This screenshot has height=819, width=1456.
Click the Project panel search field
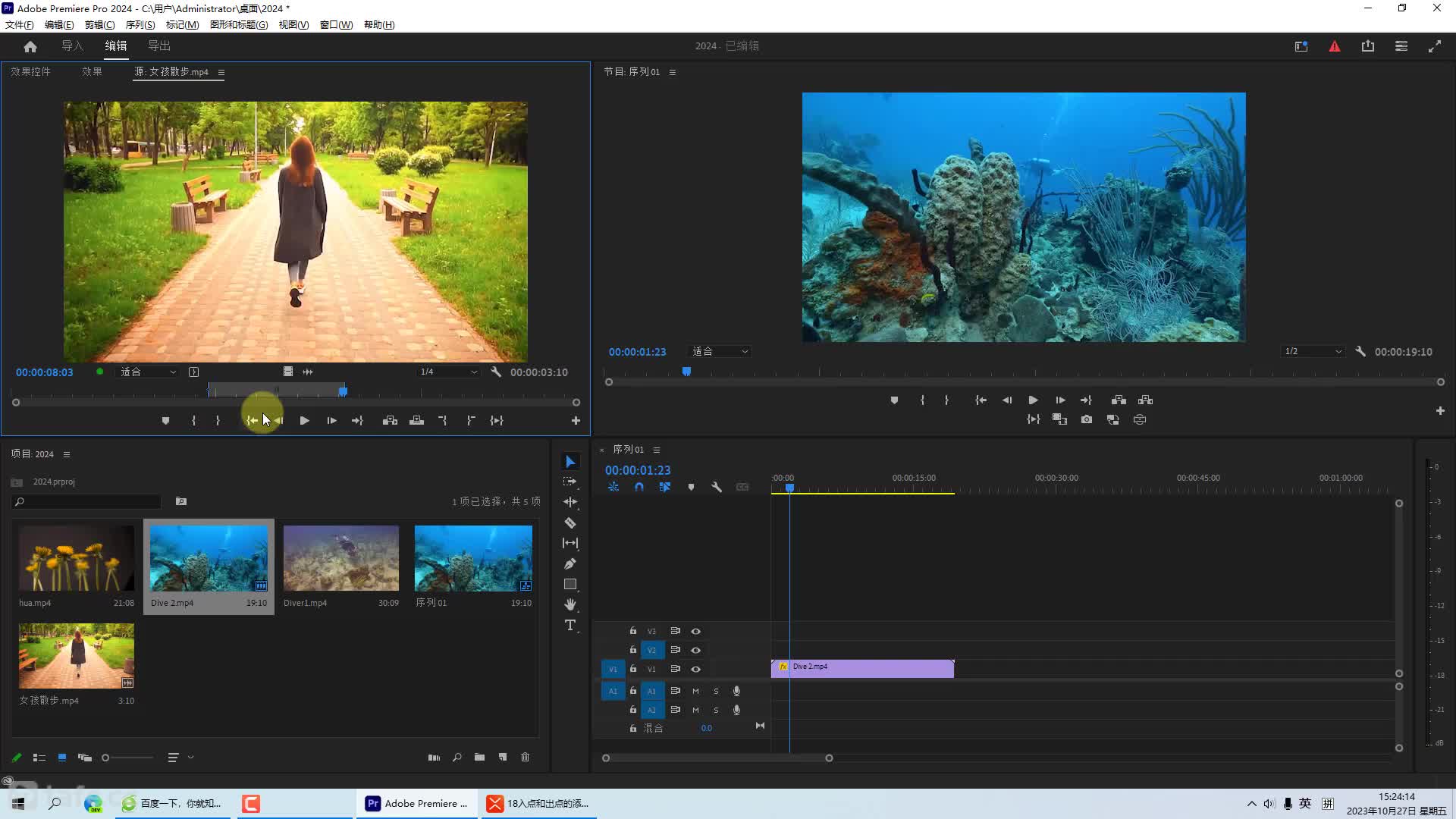pos(86,501)
